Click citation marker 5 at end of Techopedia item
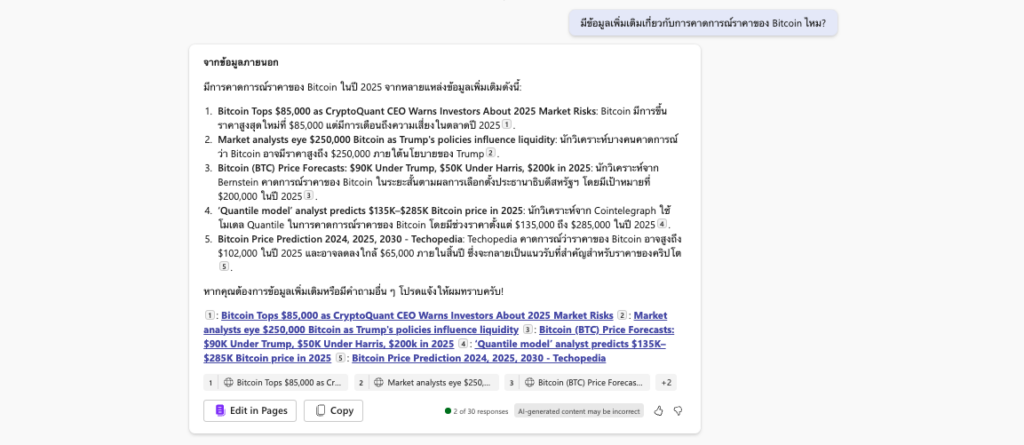 224,267
